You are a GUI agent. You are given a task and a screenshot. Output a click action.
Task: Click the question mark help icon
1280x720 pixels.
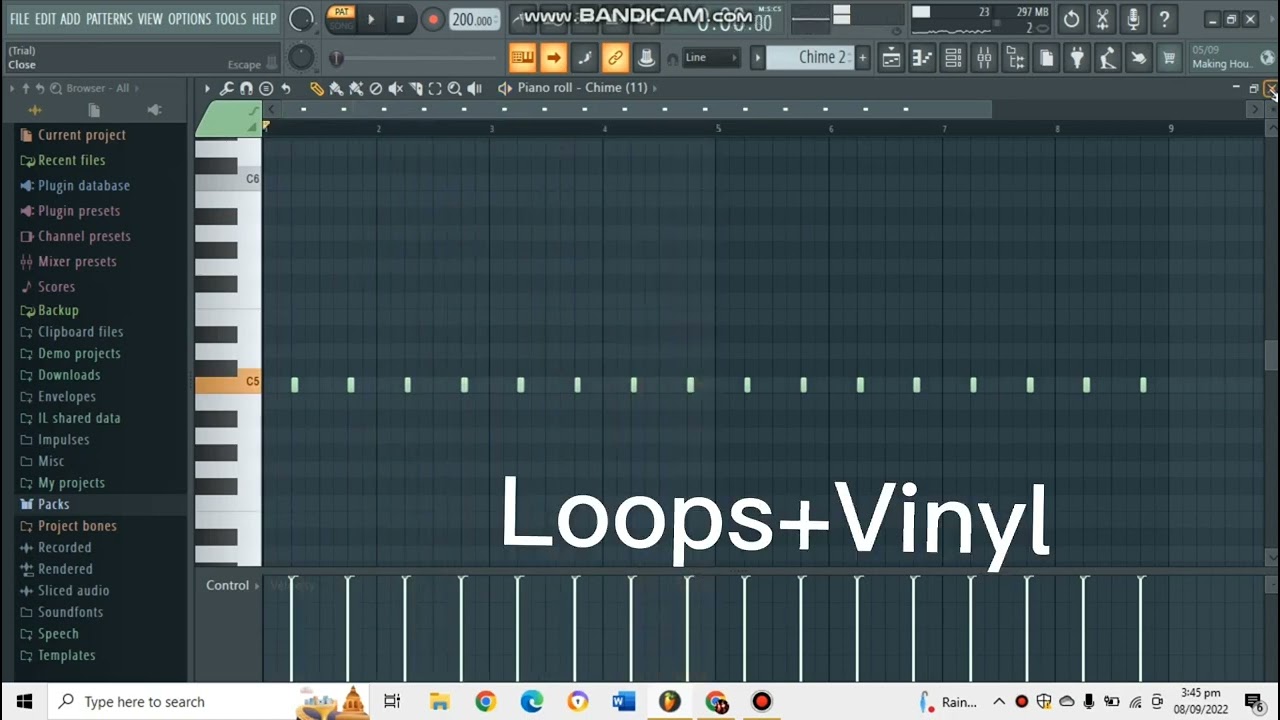[x=1164, y=19]
